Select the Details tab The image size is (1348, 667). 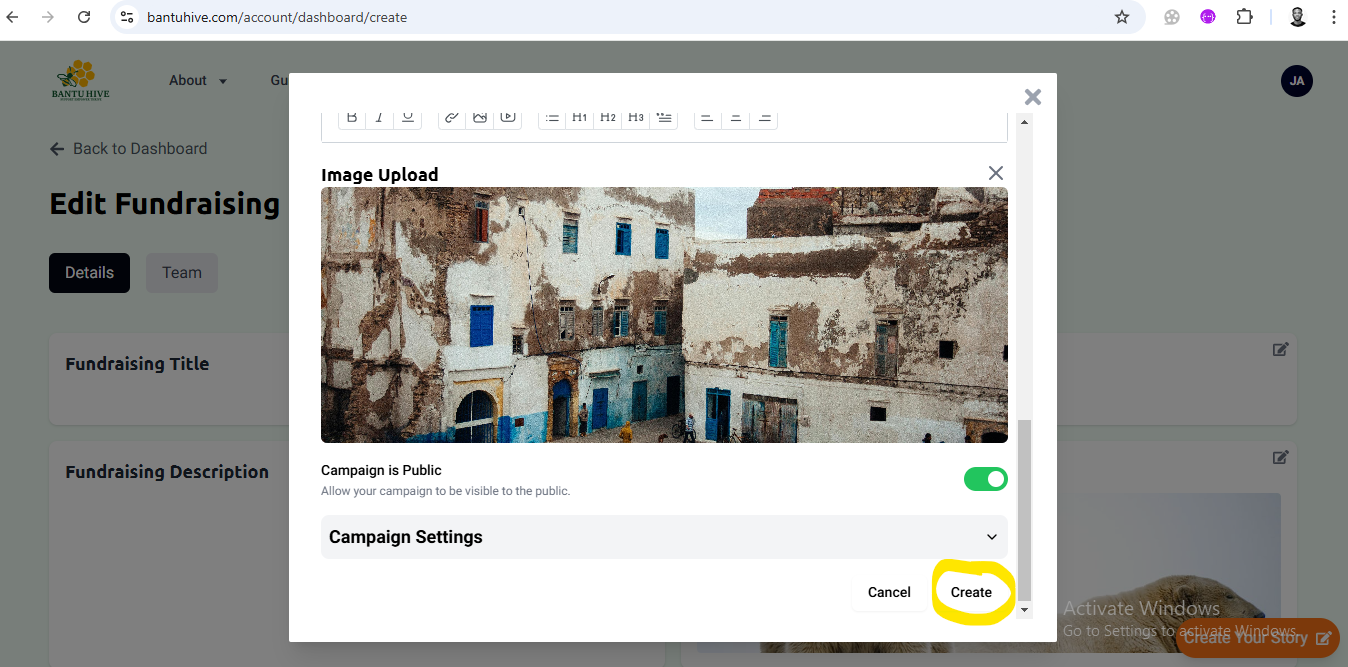point(89,273)
